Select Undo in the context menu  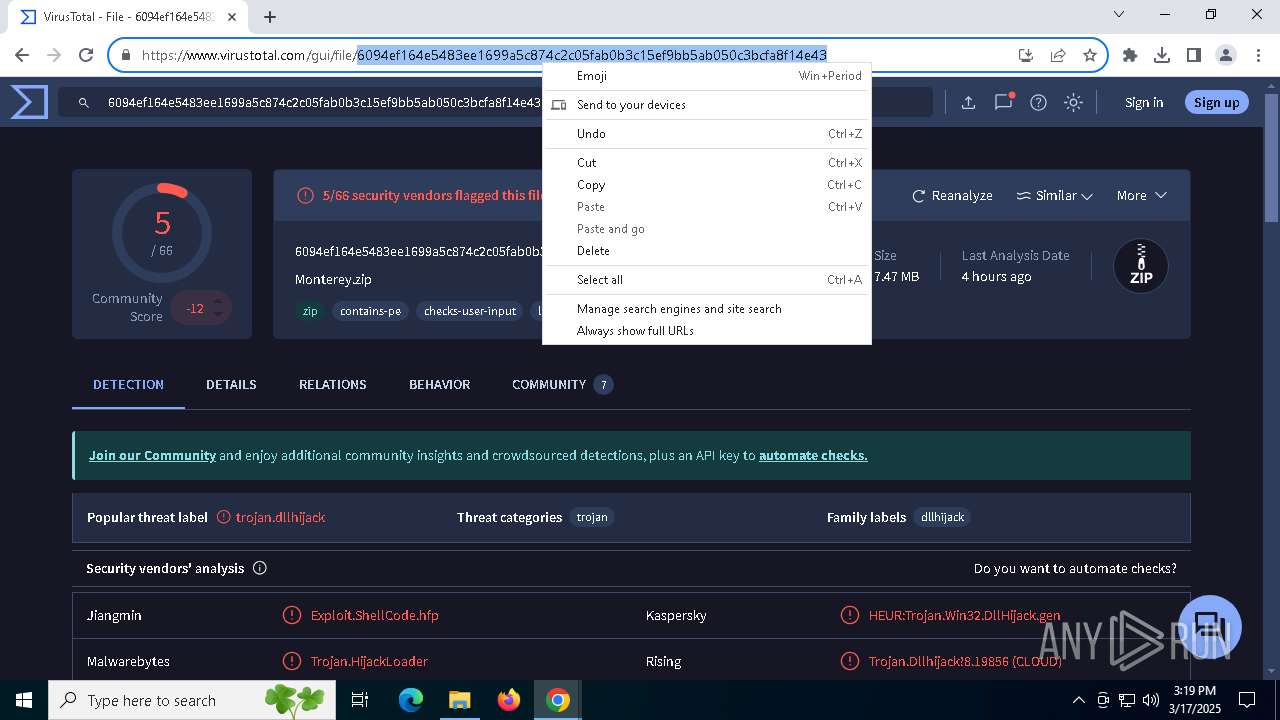coord(707,133)
